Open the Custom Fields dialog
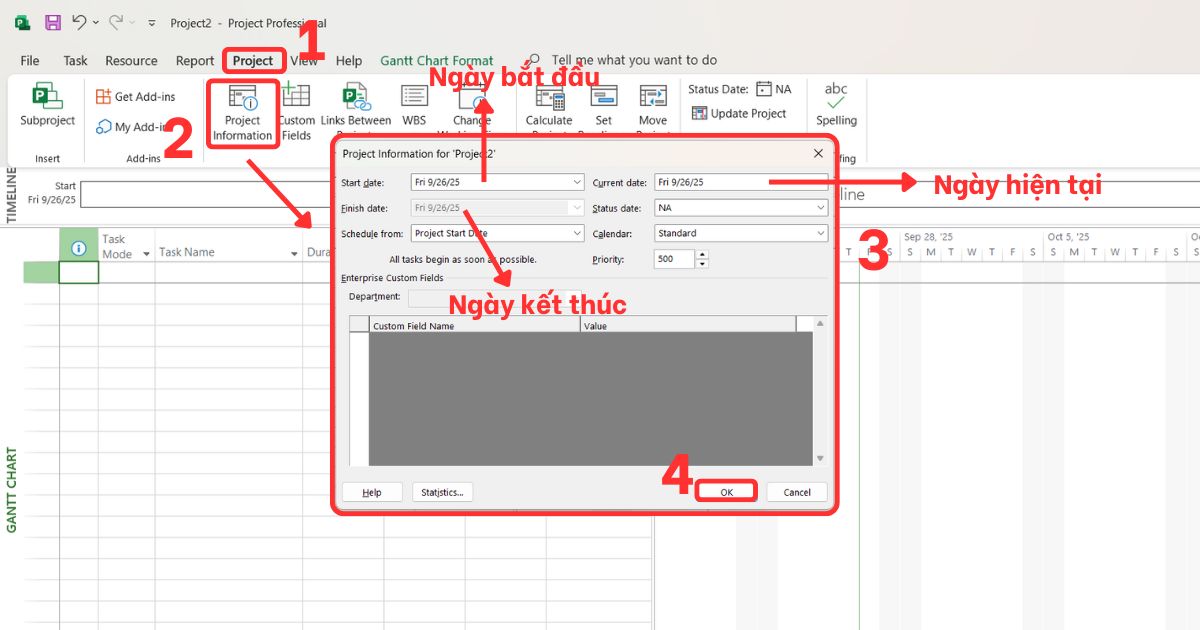The height and width of the screenshot is (630, 1200). coord(297,103)
